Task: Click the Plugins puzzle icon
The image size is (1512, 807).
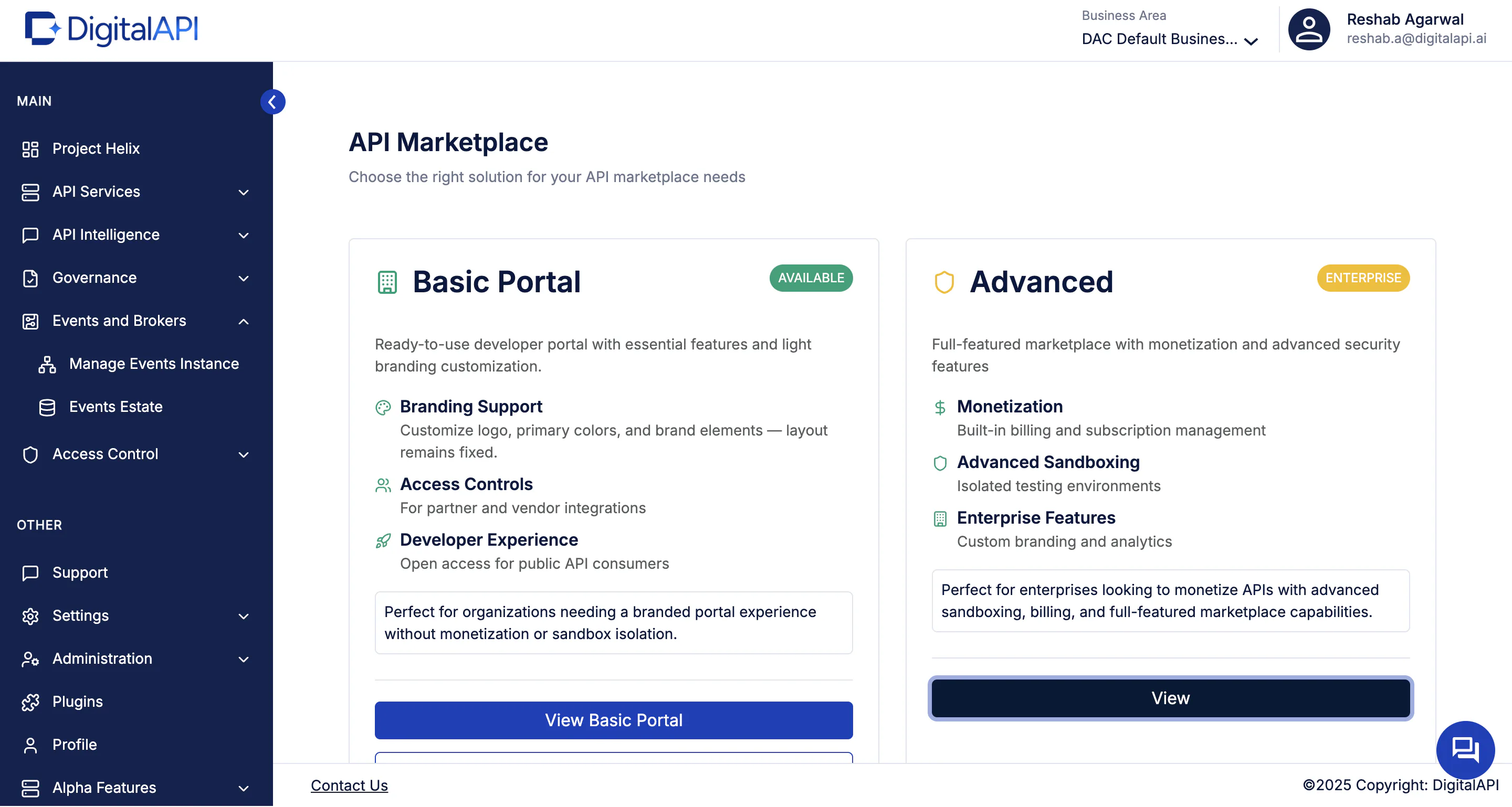Action: (30, 702)
